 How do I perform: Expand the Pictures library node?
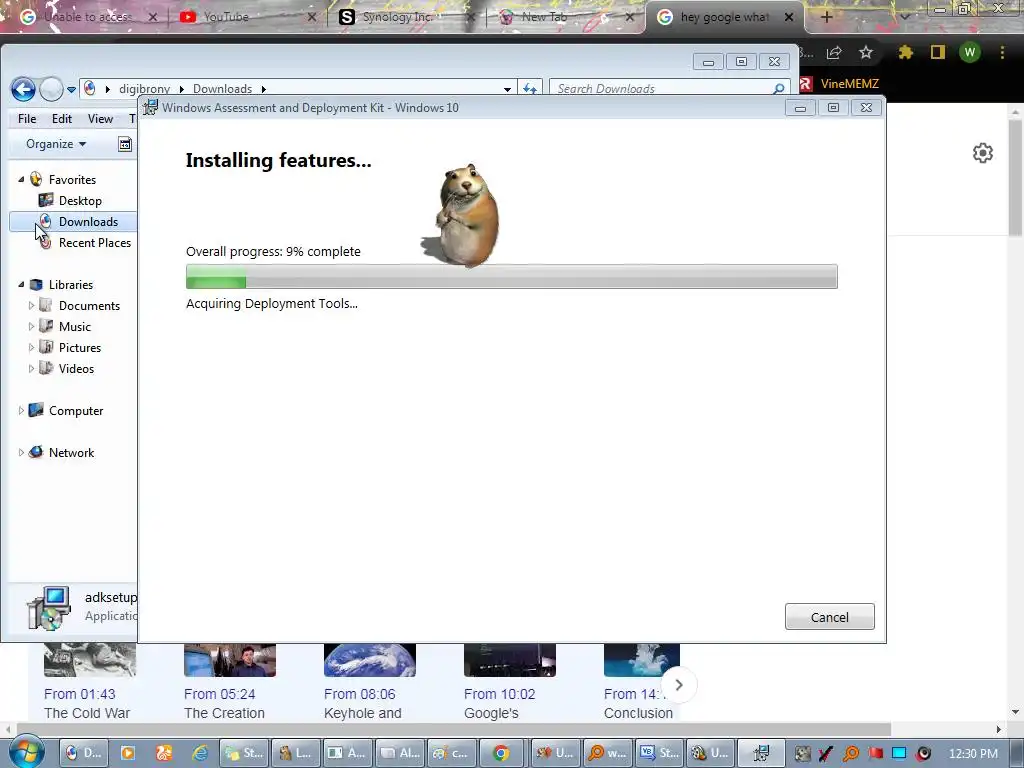(x=31, y=347)
